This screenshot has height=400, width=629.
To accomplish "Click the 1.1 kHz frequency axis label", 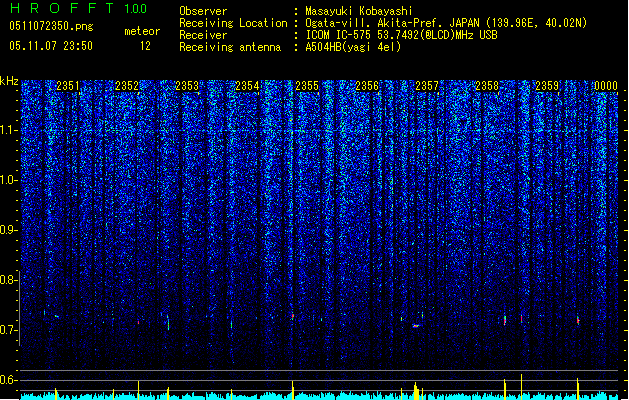I will click(x=8, y=130).
